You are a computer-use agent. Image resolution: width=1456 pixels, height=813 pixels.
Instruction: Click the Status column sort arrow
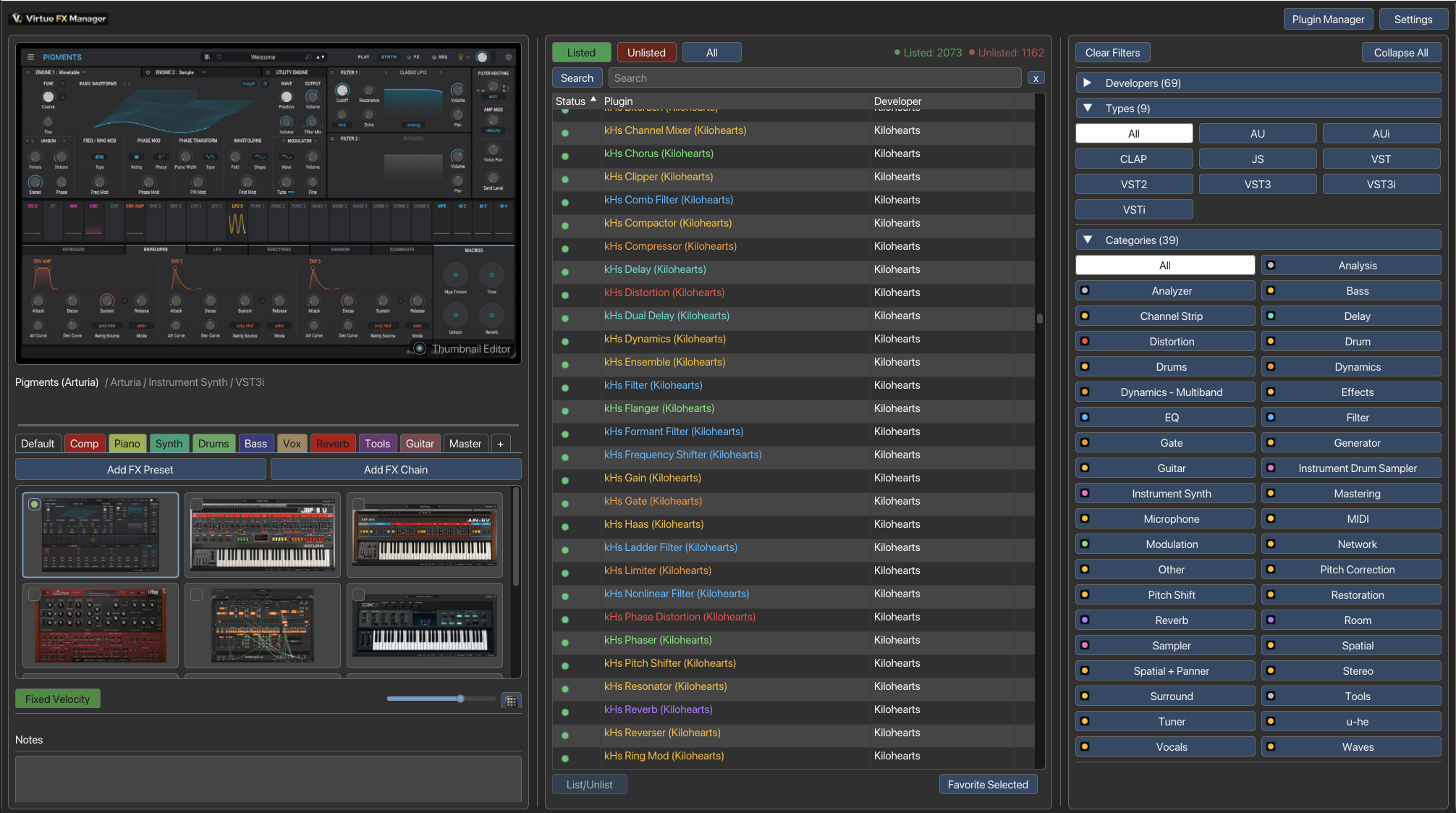(593, 99)
